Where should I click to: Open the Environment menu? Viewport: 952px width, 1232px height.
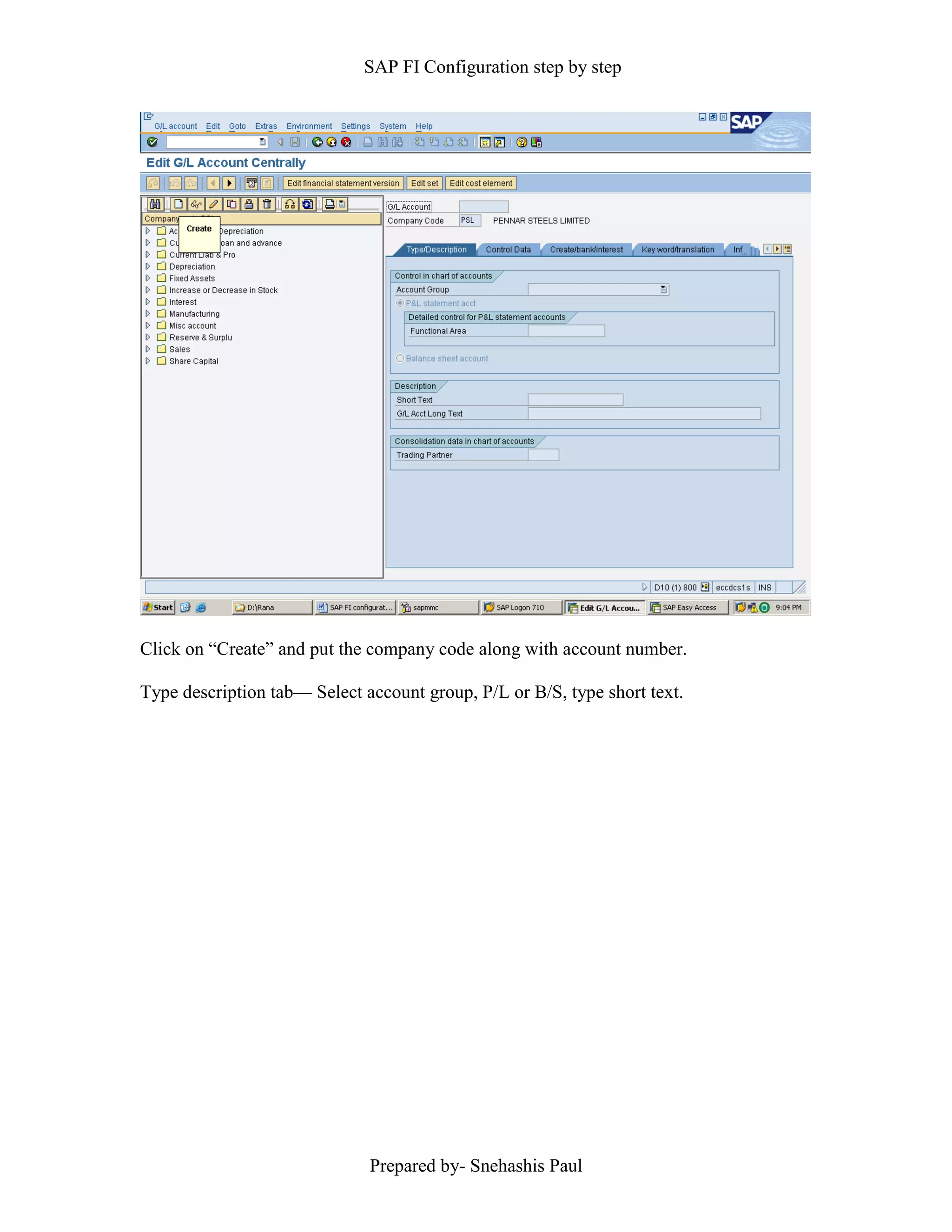[309, 126]
